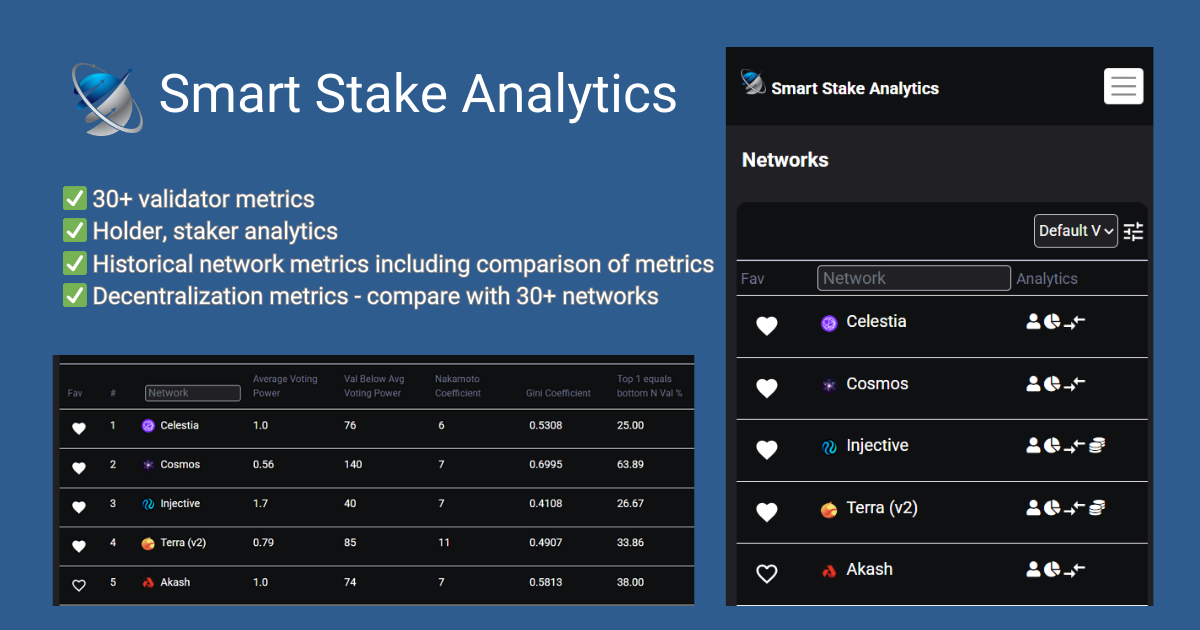The height and width of the screenshot is (630, 1200).
Task: Click the Analytics column header
Action: pos(1046,278)
